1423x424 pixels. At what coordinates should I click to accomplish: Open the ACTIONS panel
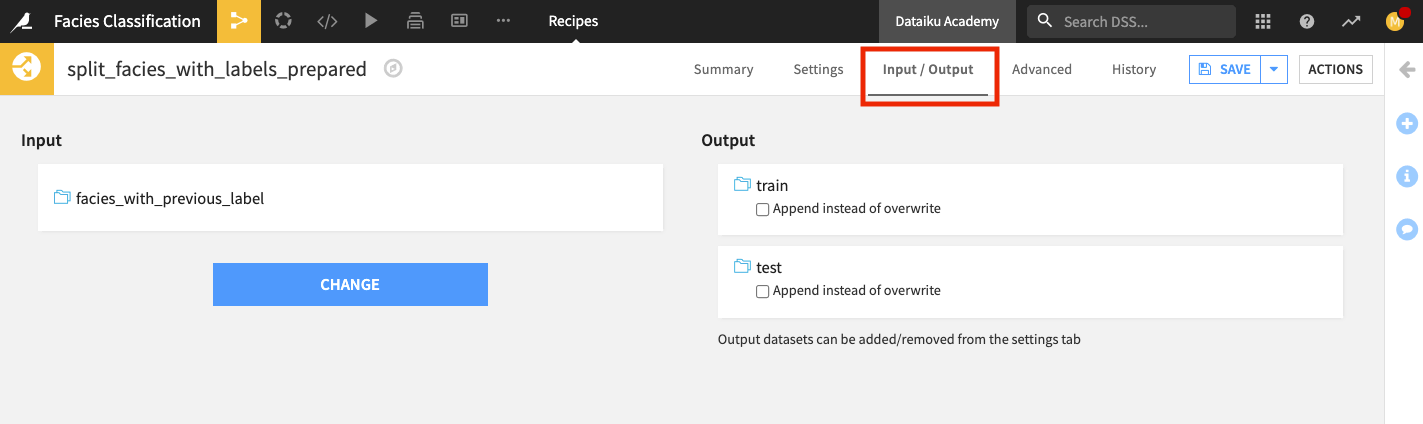point(1335,69)
